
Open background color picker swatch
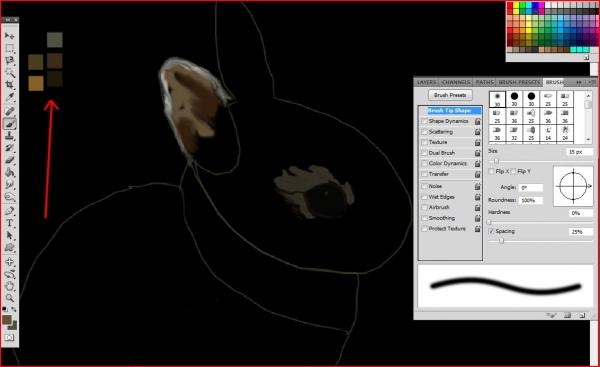pyautogui.click(x=13, y=326)
